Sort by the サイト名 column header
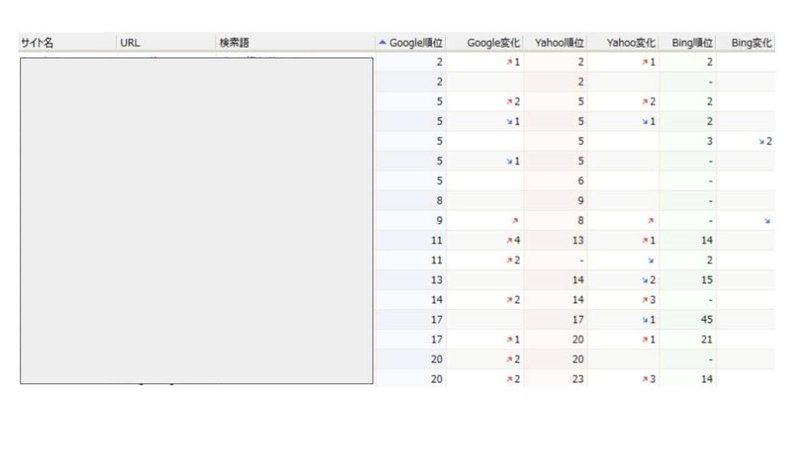The height and width of the screenshot is (450, 800). [x=67, y=43]
